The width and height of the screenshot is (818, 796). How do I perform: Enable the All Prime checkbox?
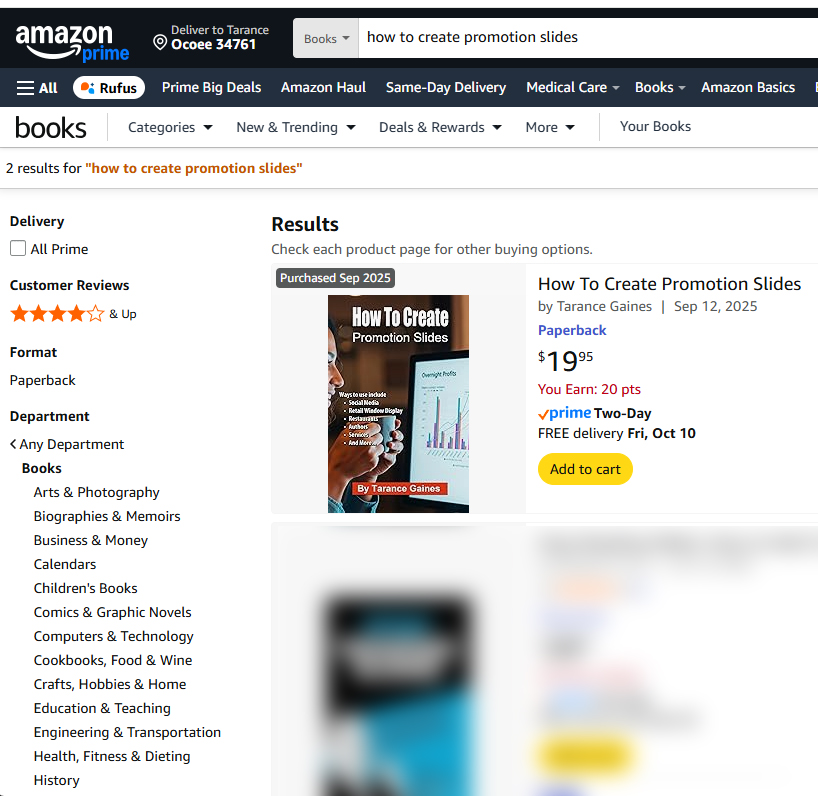pyautogui.click(x=18, y=248)
